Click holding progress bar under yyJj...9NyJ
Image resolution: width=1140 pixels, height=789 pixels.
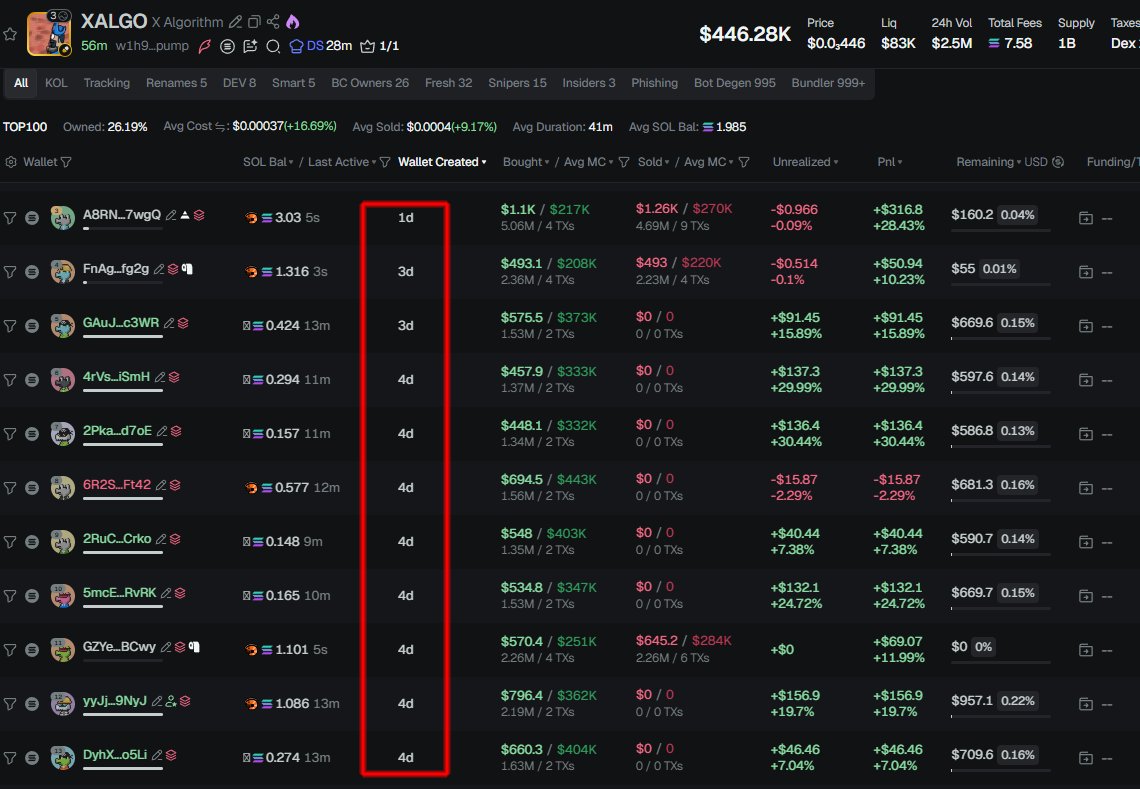click(122, 714)
